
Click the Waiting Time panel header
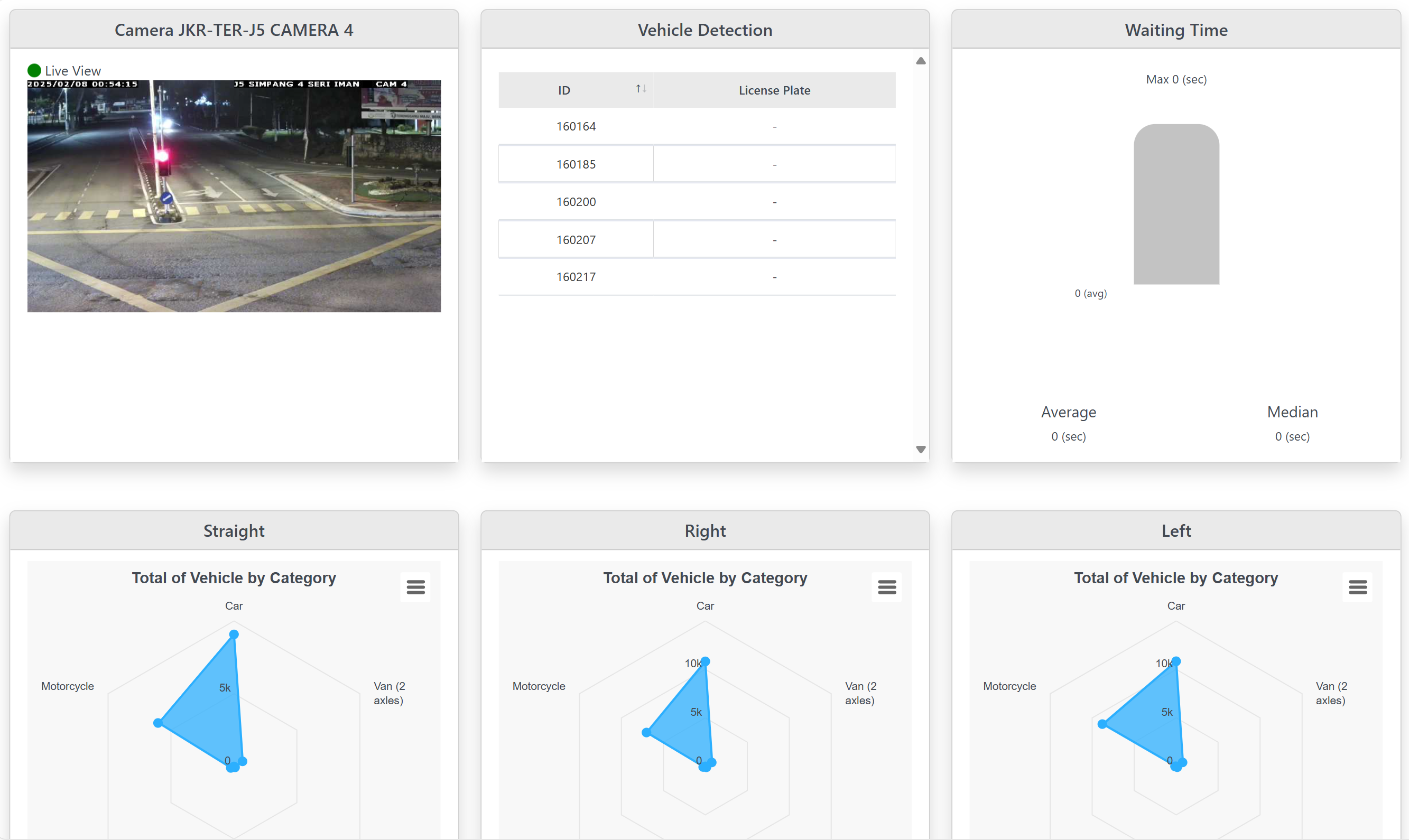point(1176,30)
